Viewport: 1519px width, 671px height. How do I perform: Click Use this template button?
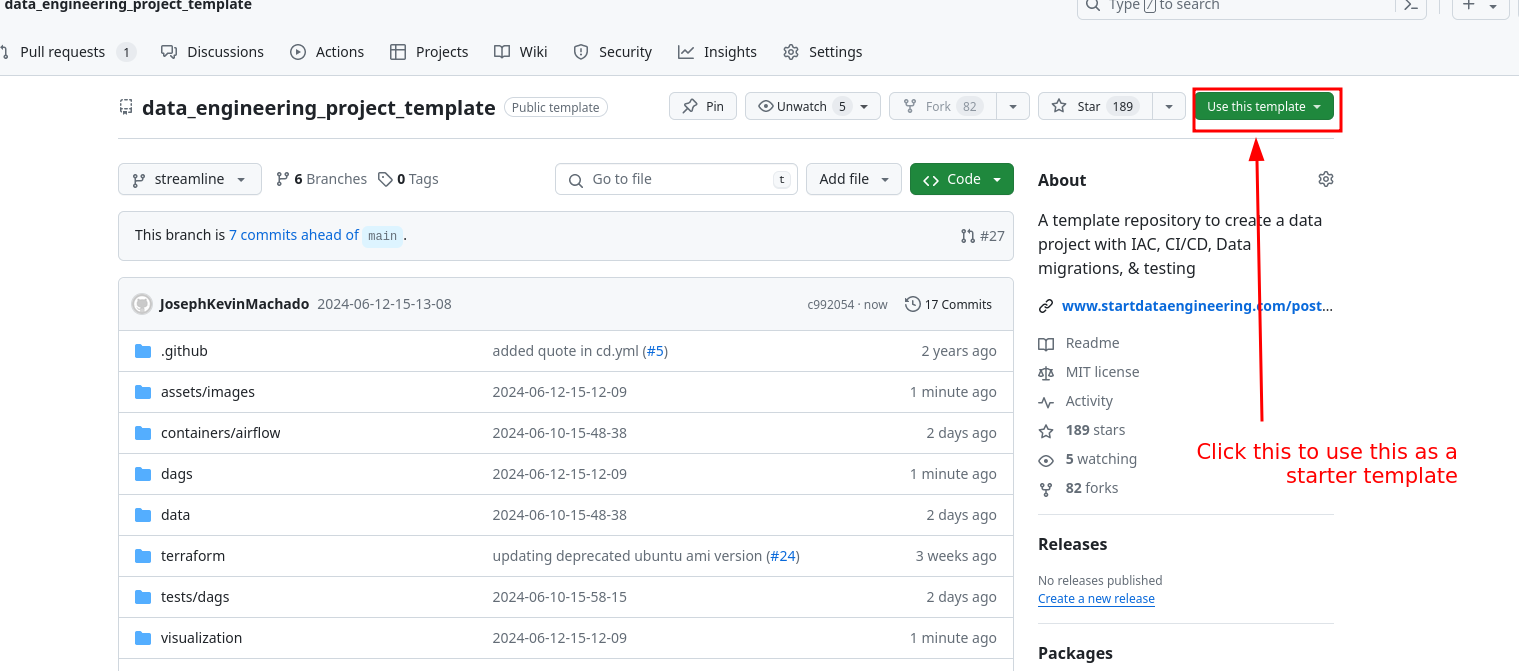(x=1264, y=106)
